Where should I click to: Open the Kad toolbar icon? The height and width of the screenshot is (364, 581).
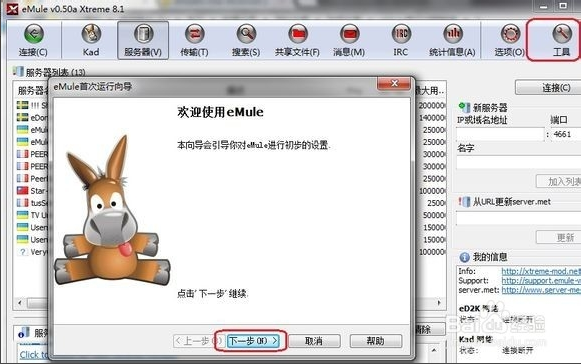point(91,40)
